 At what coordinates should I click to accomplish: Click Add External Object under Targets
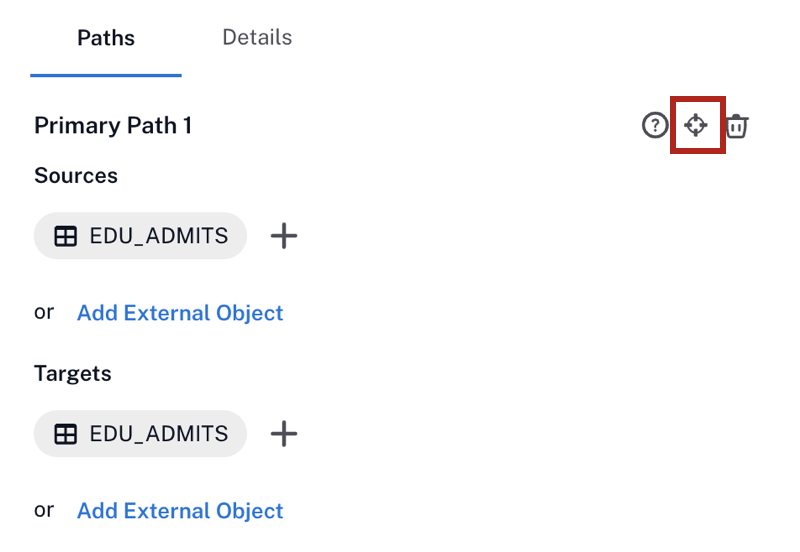pyautogui.click(x=180, y=511)
